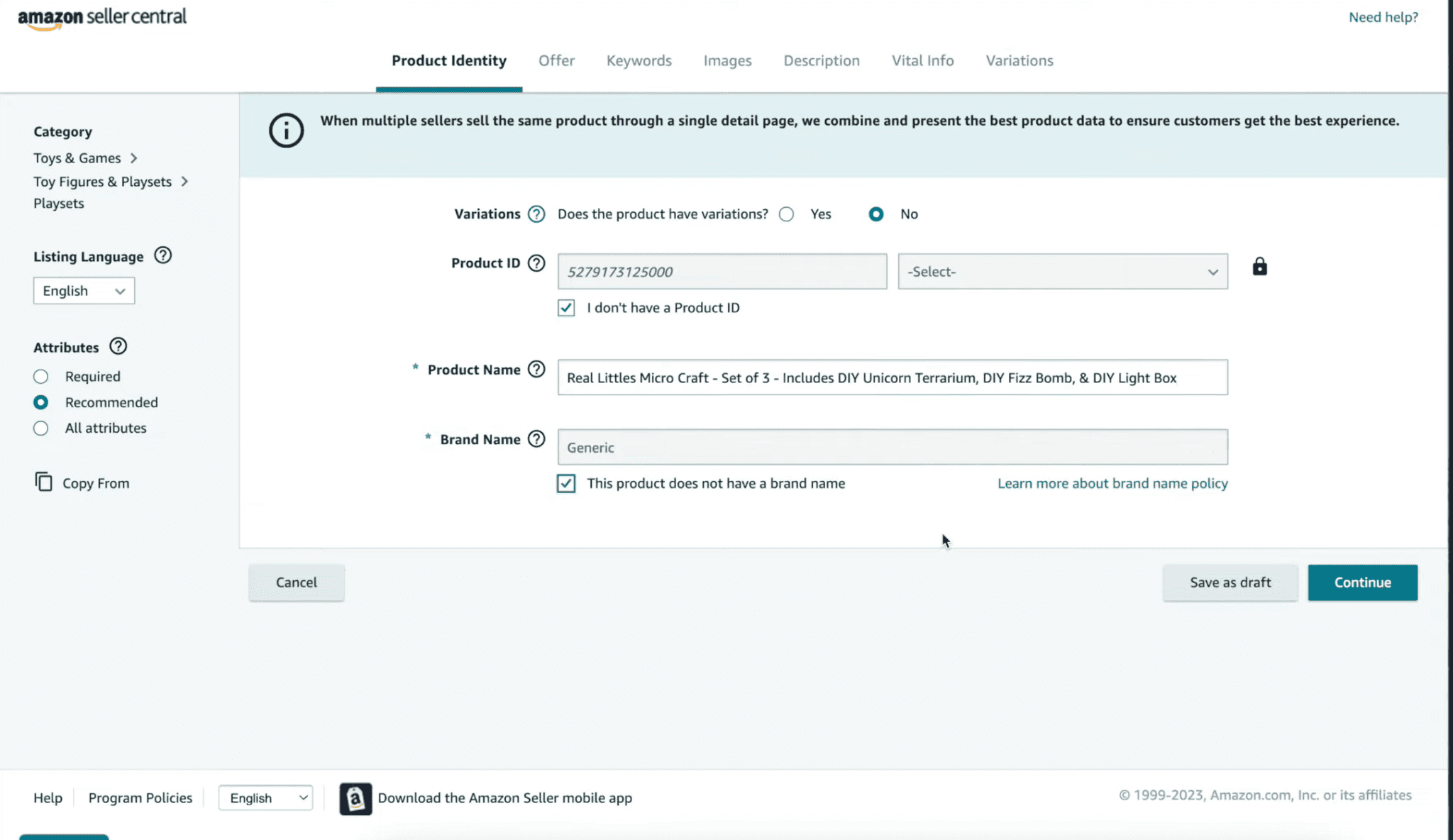The width and height of the screenshot is (1453, 840).
Task: Click the Brand Name help icon
Action: click(537, 438)
